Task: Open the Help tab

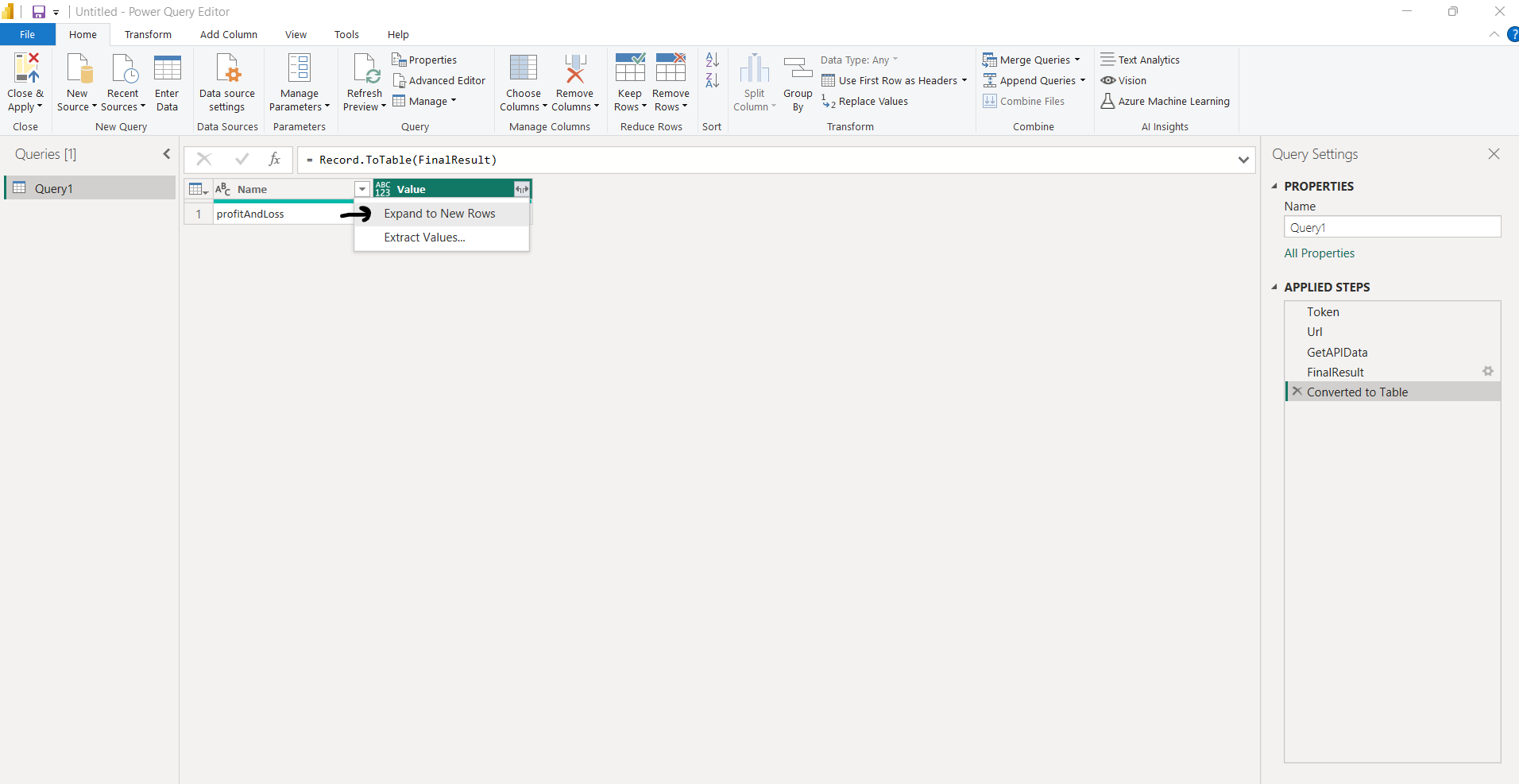Action: pos(398,34)
